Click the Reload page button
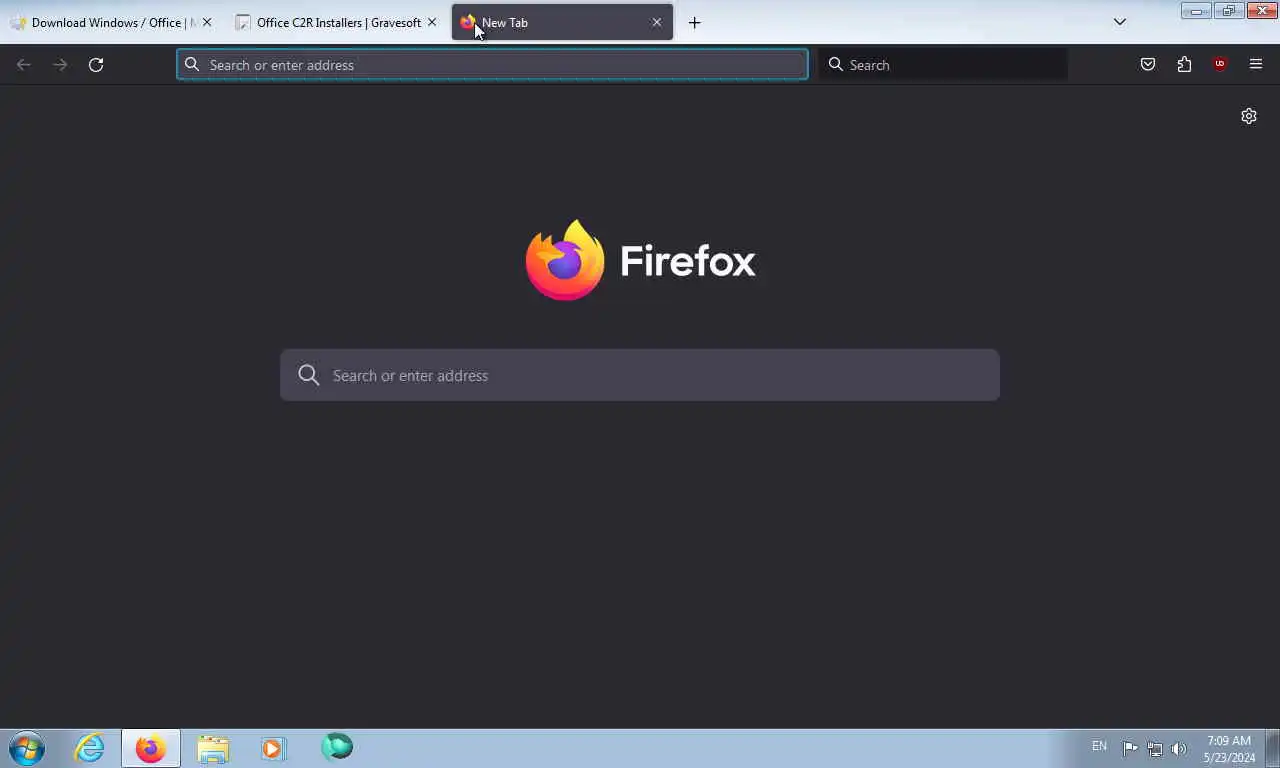Image resolution: width=1280 pixels, height=768 pixels. [96, 65]
